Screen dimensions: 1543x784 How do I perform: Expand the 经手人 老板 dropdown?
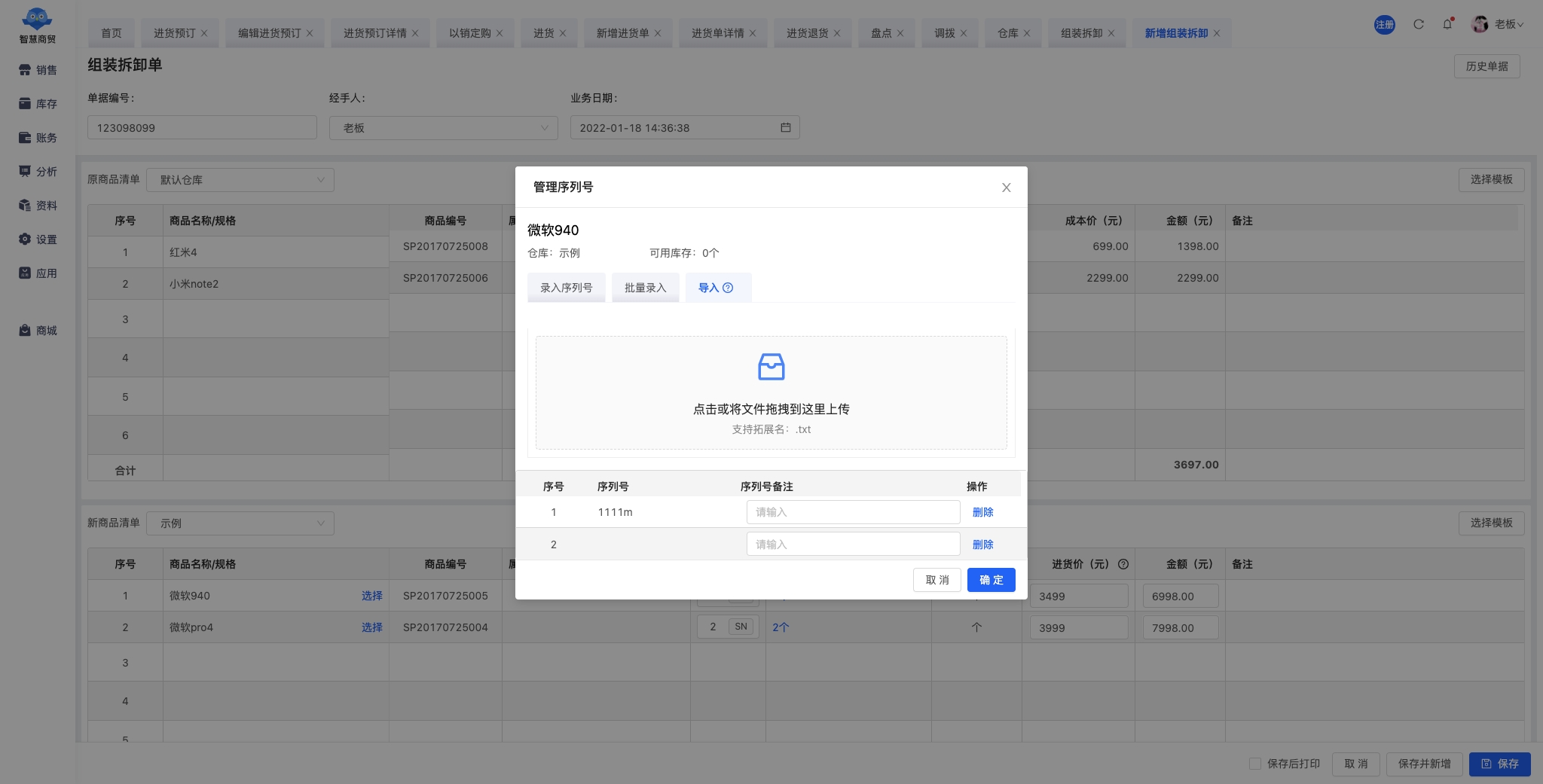pos(443,127)
